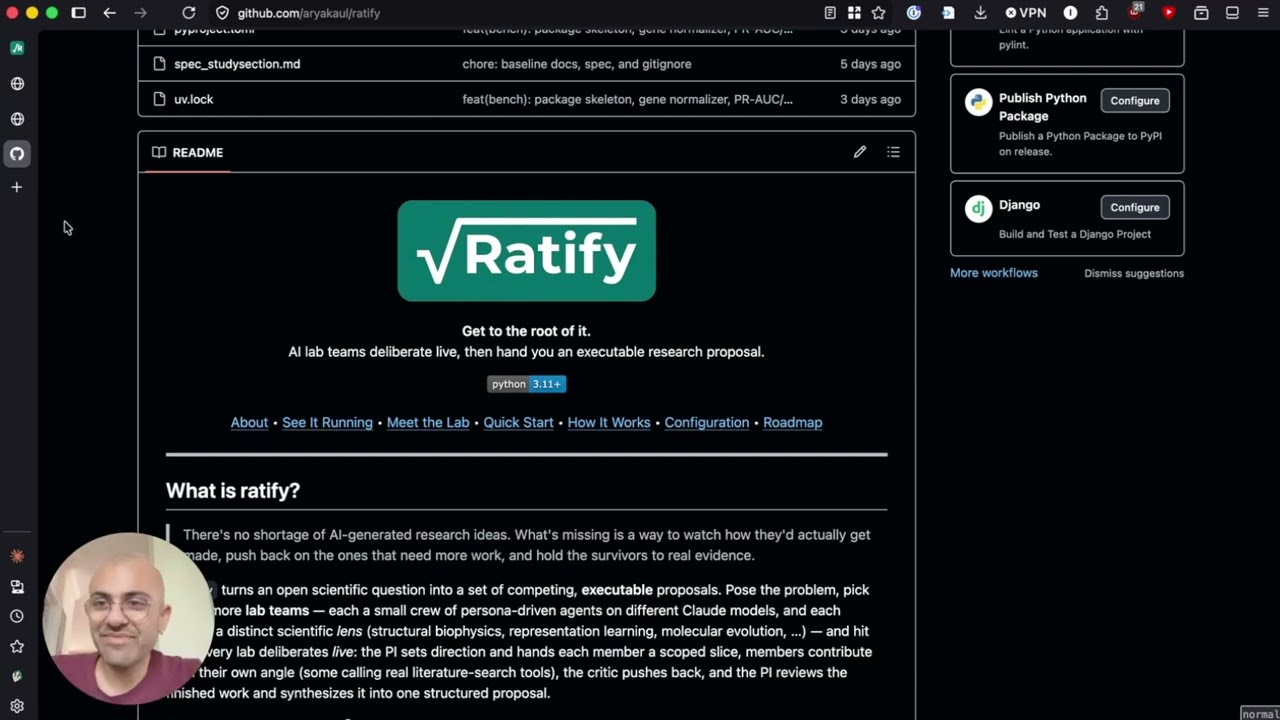
Task: Open the How It Works link
Action: (609, 422)
